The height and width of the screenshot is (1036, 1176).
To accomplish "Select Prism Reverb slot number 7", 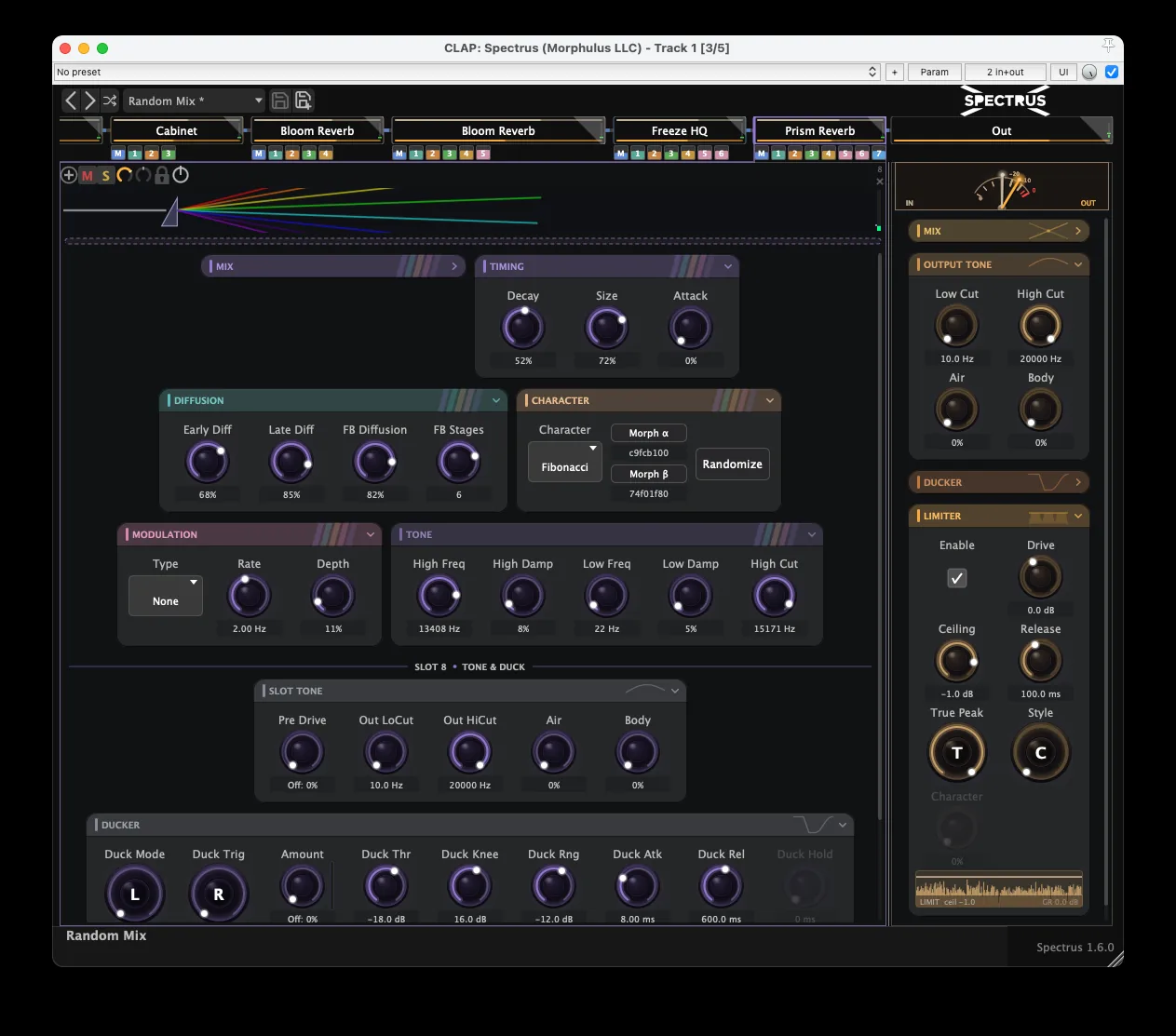I will point(878,154).
